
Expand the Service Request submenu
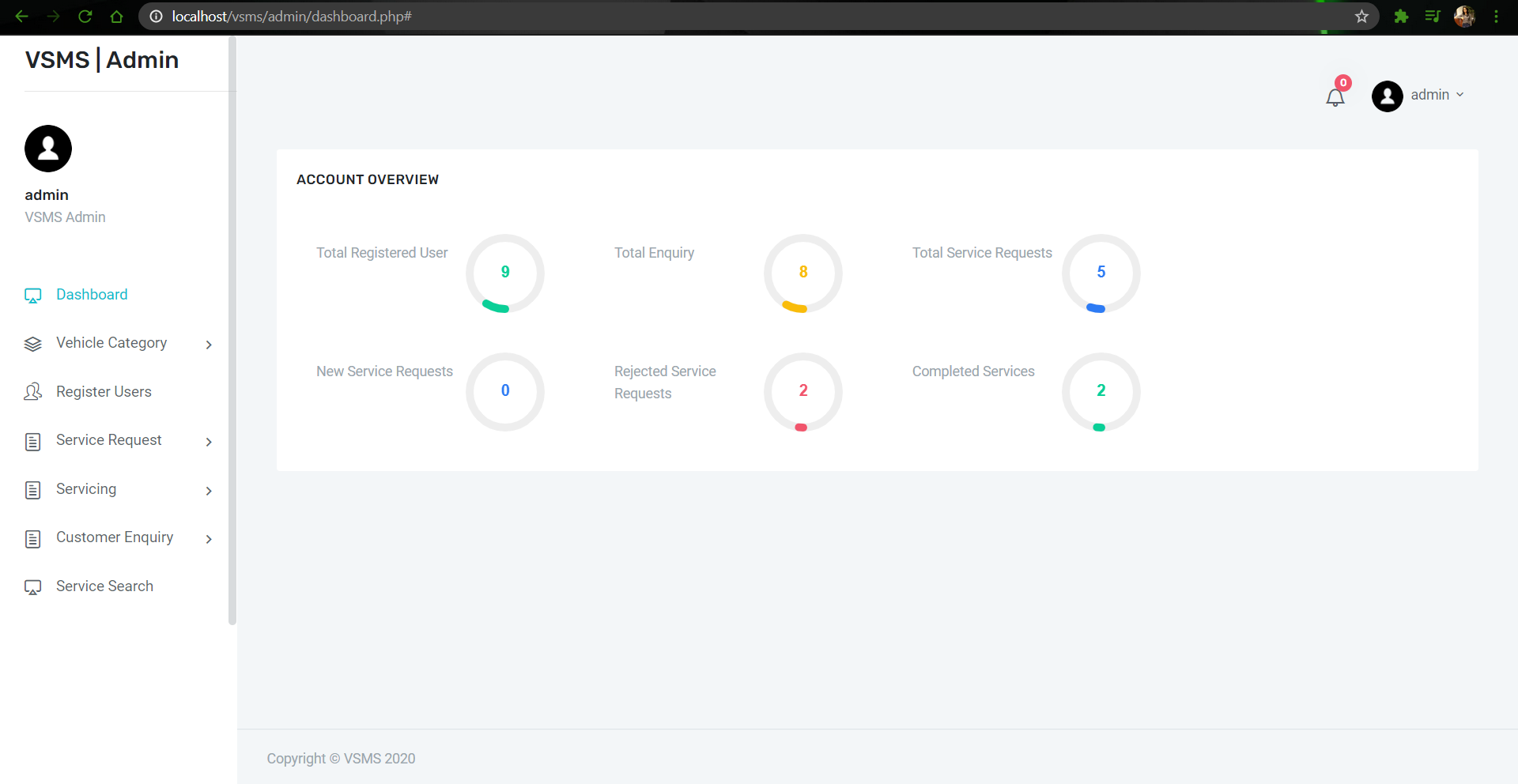[x=209, y=442]
